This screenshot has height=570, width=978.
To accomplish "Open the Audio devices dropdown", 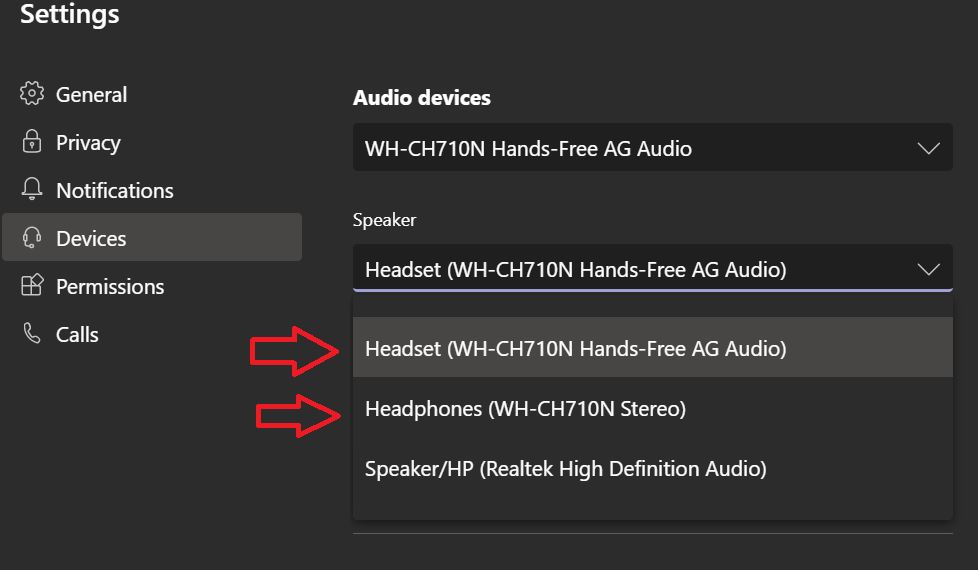I will point(652,147).
